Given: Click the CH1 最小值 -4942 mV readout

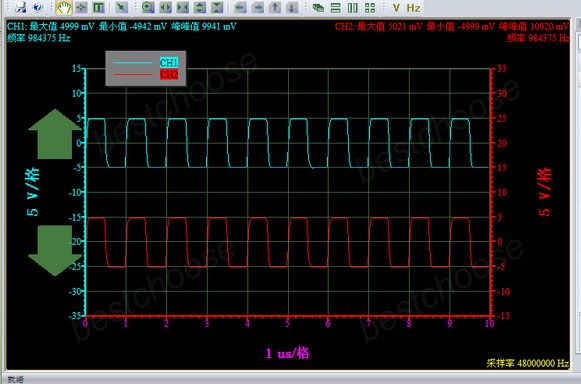Looking at the screenshot, I should 133,26.
